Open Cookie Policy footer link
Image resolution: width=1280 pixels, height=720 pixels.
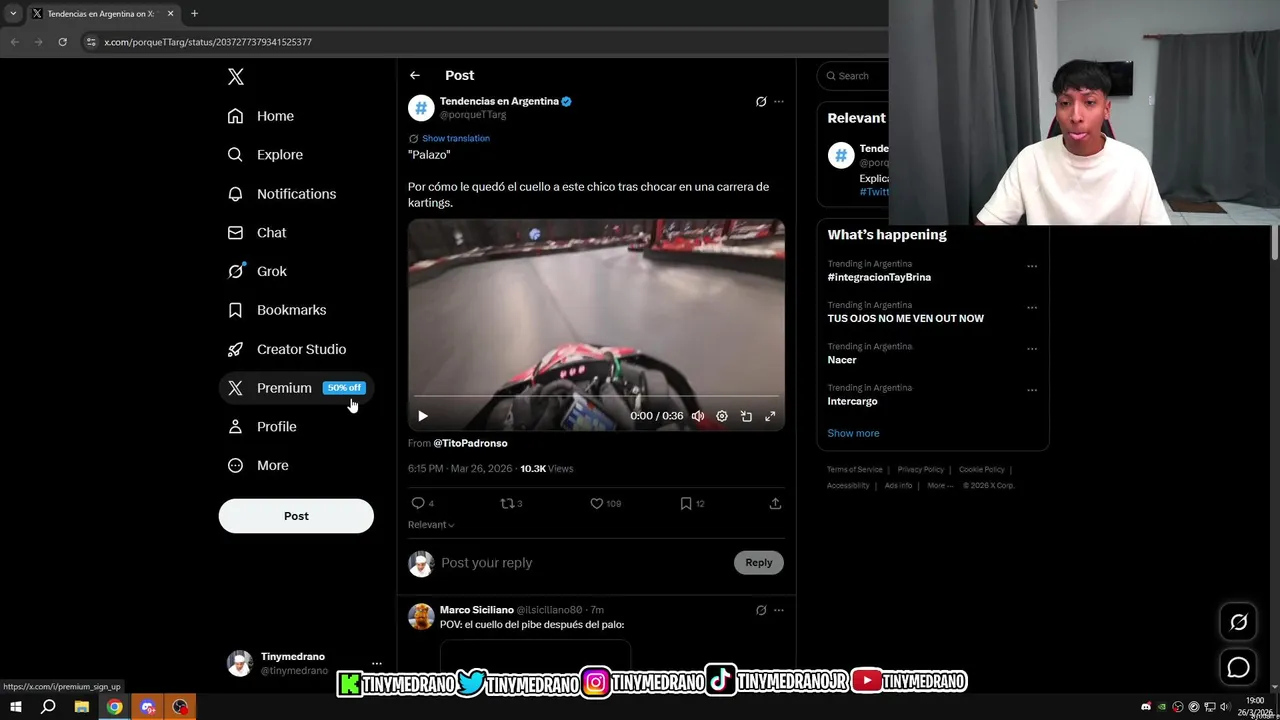point(982,470)
